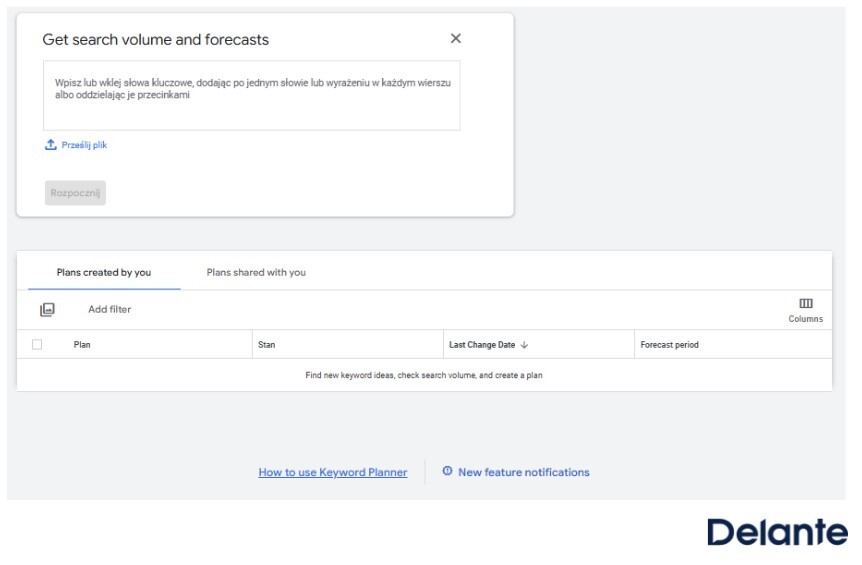Image resolution: width=862 pixels, height=565 pixels.
Task: Click the Stan column header
Action: [267, 345]
